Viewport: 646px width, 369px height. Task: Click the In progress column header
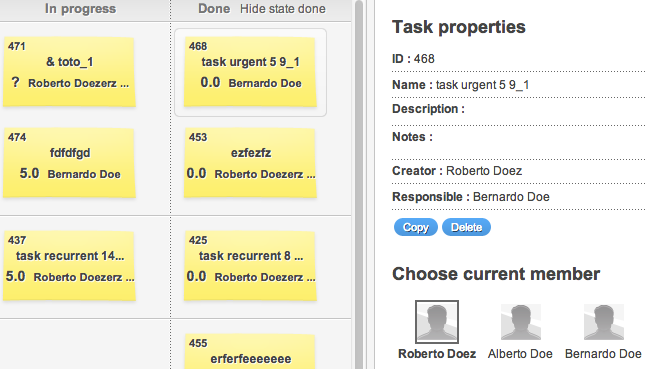click(80, 9)
